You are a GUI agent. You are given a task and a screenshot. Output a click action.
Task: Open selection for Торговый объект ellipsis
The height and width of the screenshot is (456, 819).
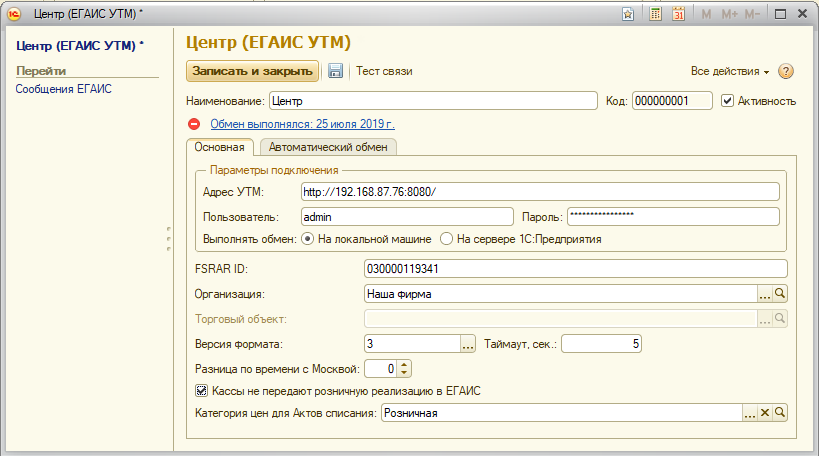pos(765,318)
